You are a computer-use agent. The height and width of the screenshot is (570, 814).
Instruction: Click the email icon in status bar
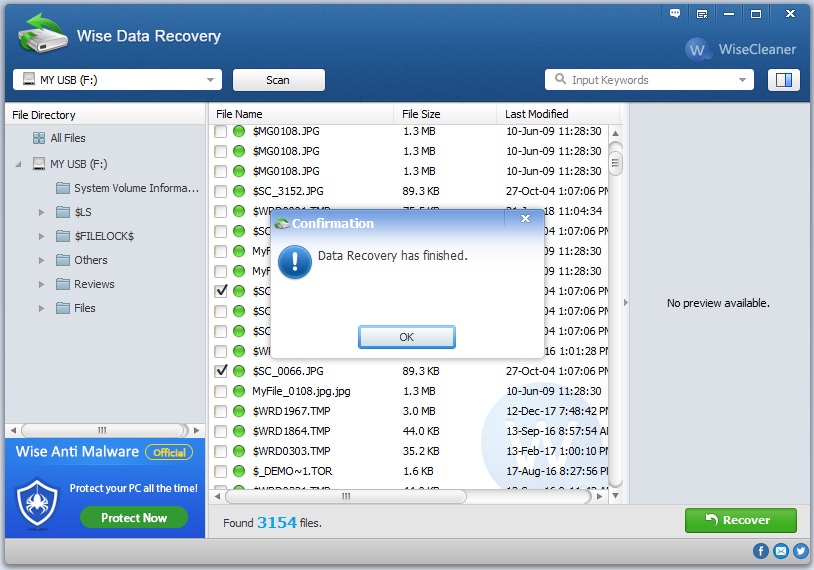[780, 551]
